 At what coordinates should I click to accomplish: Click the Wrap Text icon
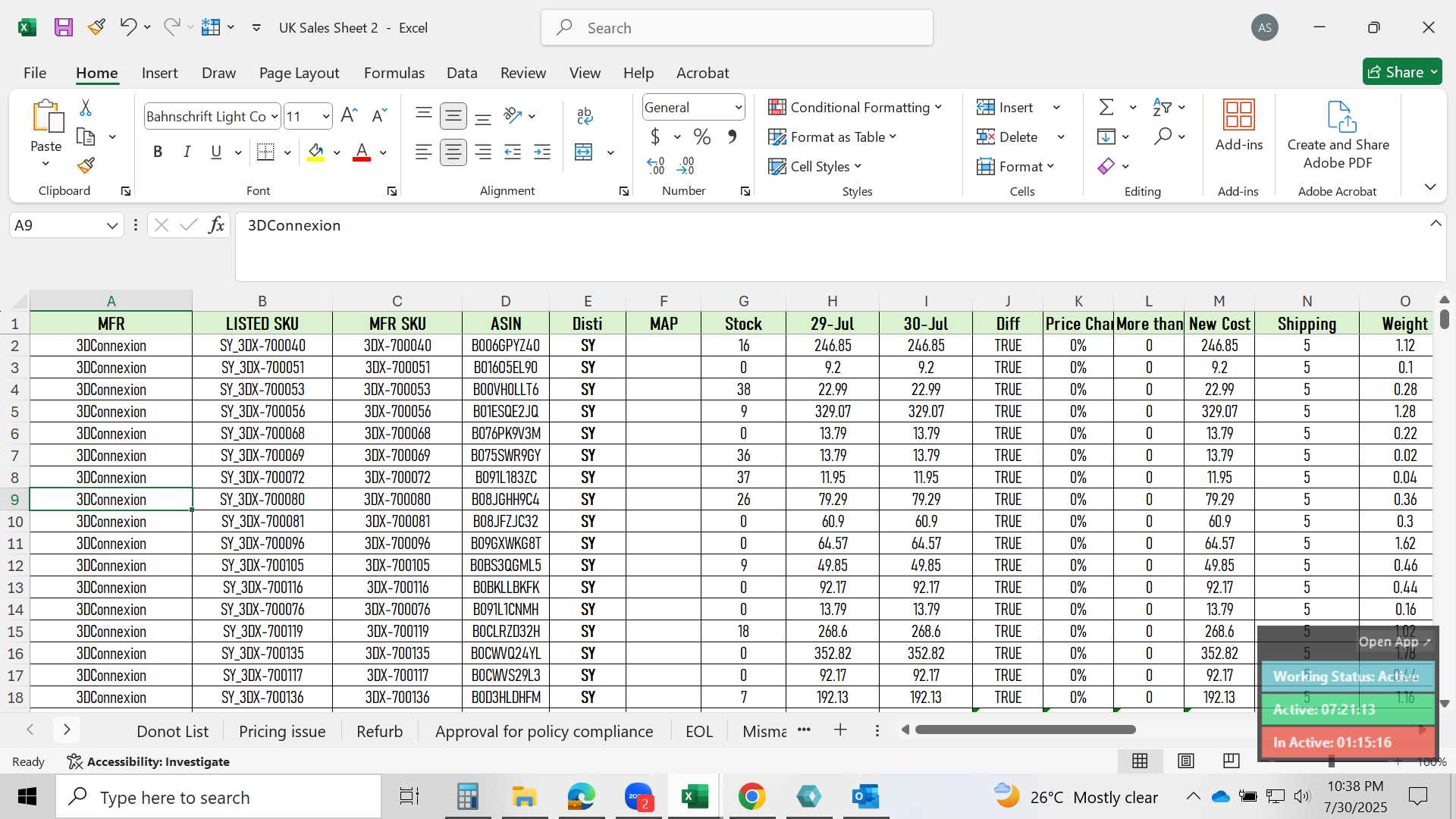click(x=584, y=115)
